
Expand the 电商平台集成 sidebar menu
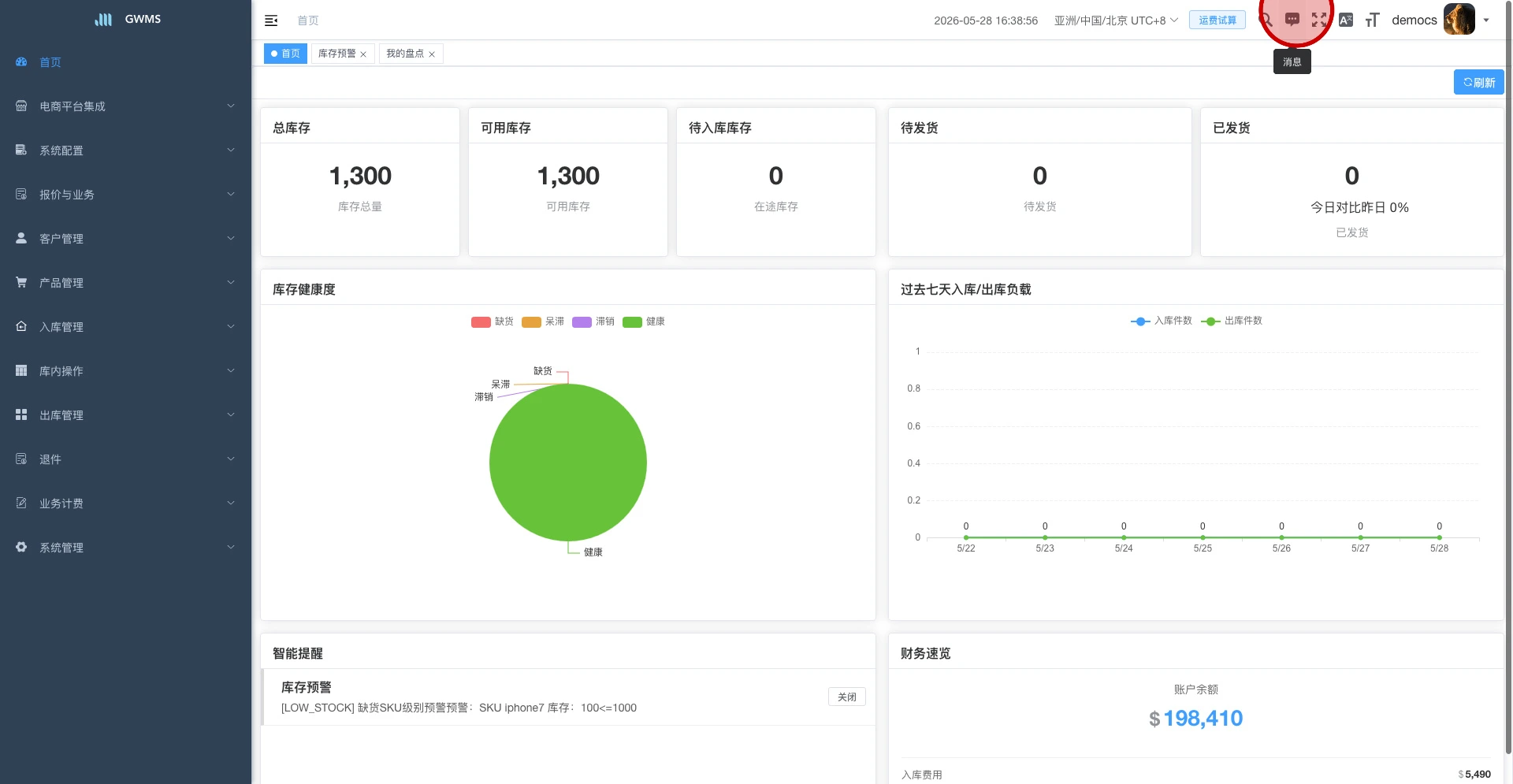(x=125, y=106)
